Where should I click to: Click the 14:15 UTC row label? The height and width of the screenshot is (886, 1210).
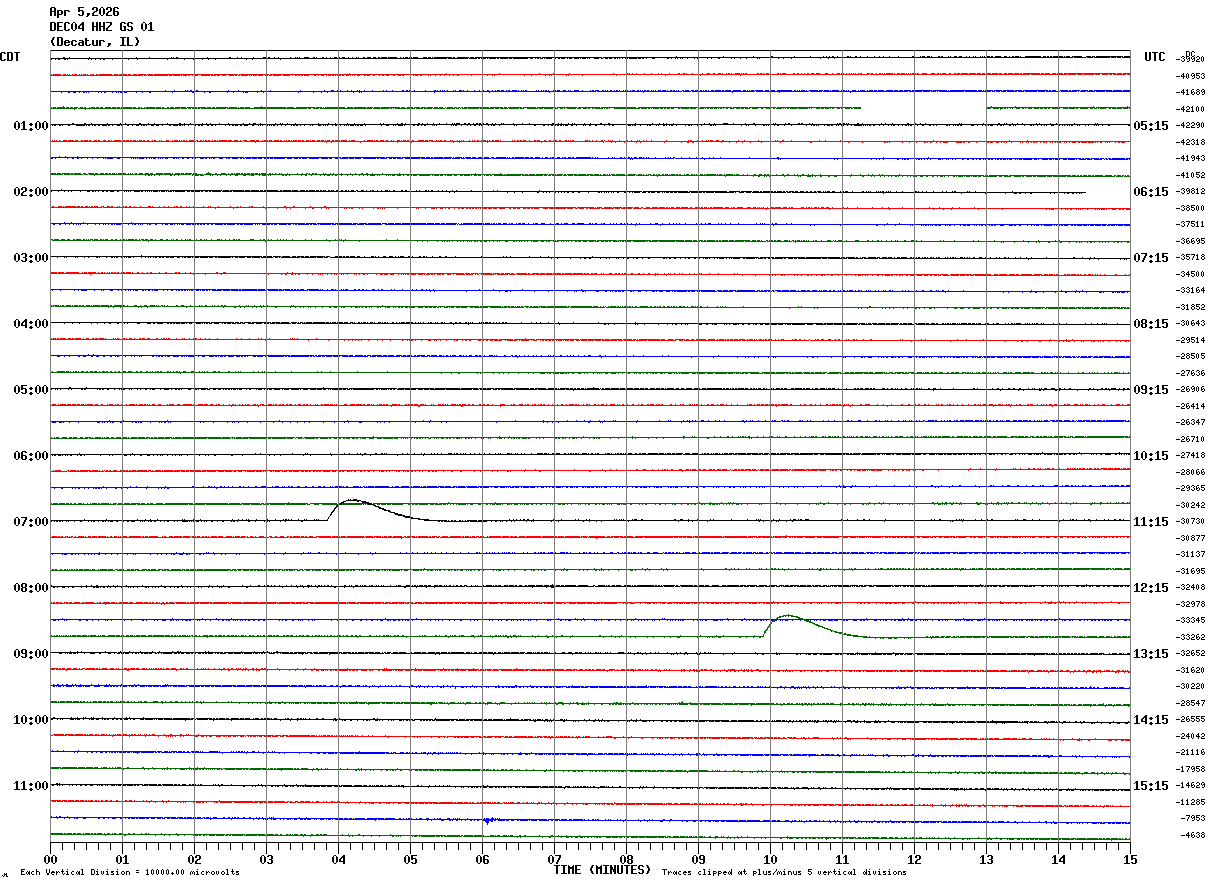coord(1151,720)
